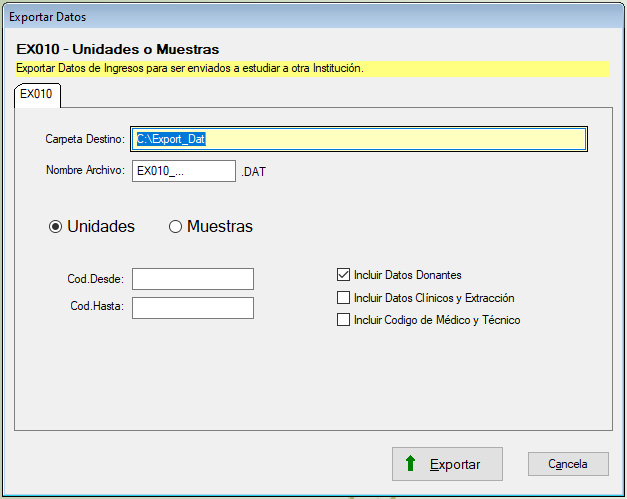Click the EX010 - Unidades o Muestras heading
The image size is (627, 499).
(117, 49)
